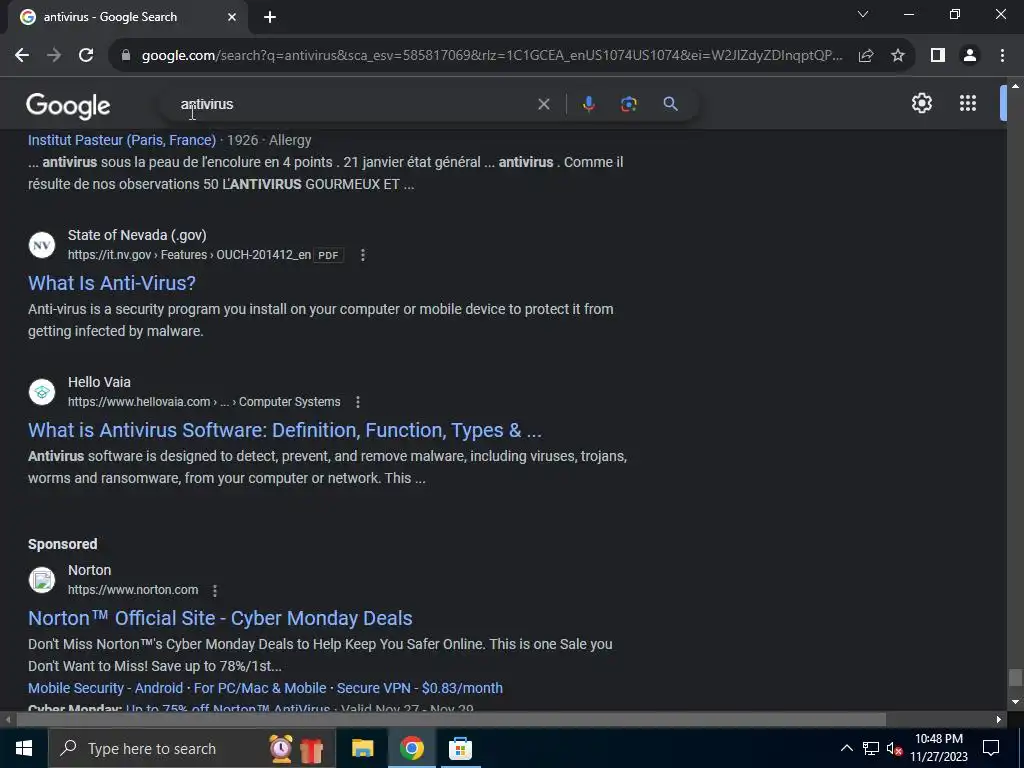1024x768 pixels.
Task: Start a voice search with microphone
Action: click(588, 104)
